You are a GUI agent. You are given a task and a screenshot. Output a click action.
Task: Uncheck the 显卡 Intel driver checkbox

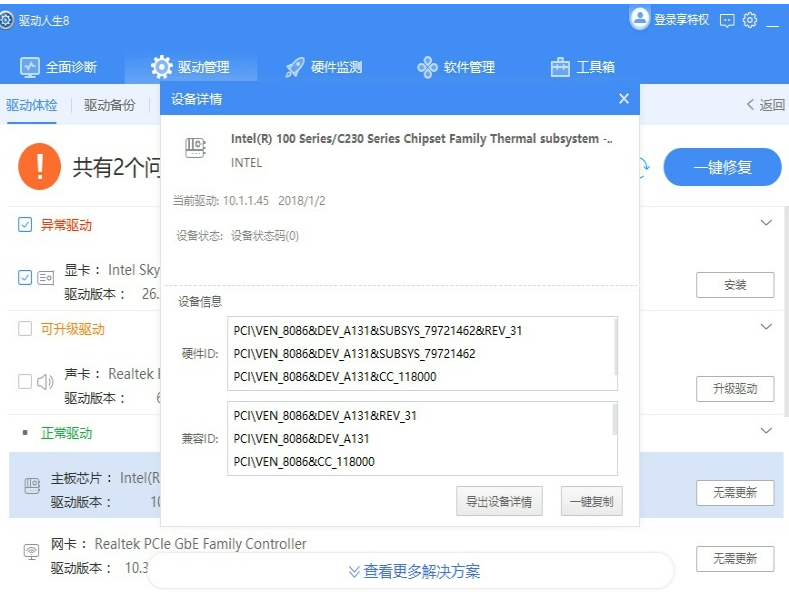pos(25,277)
